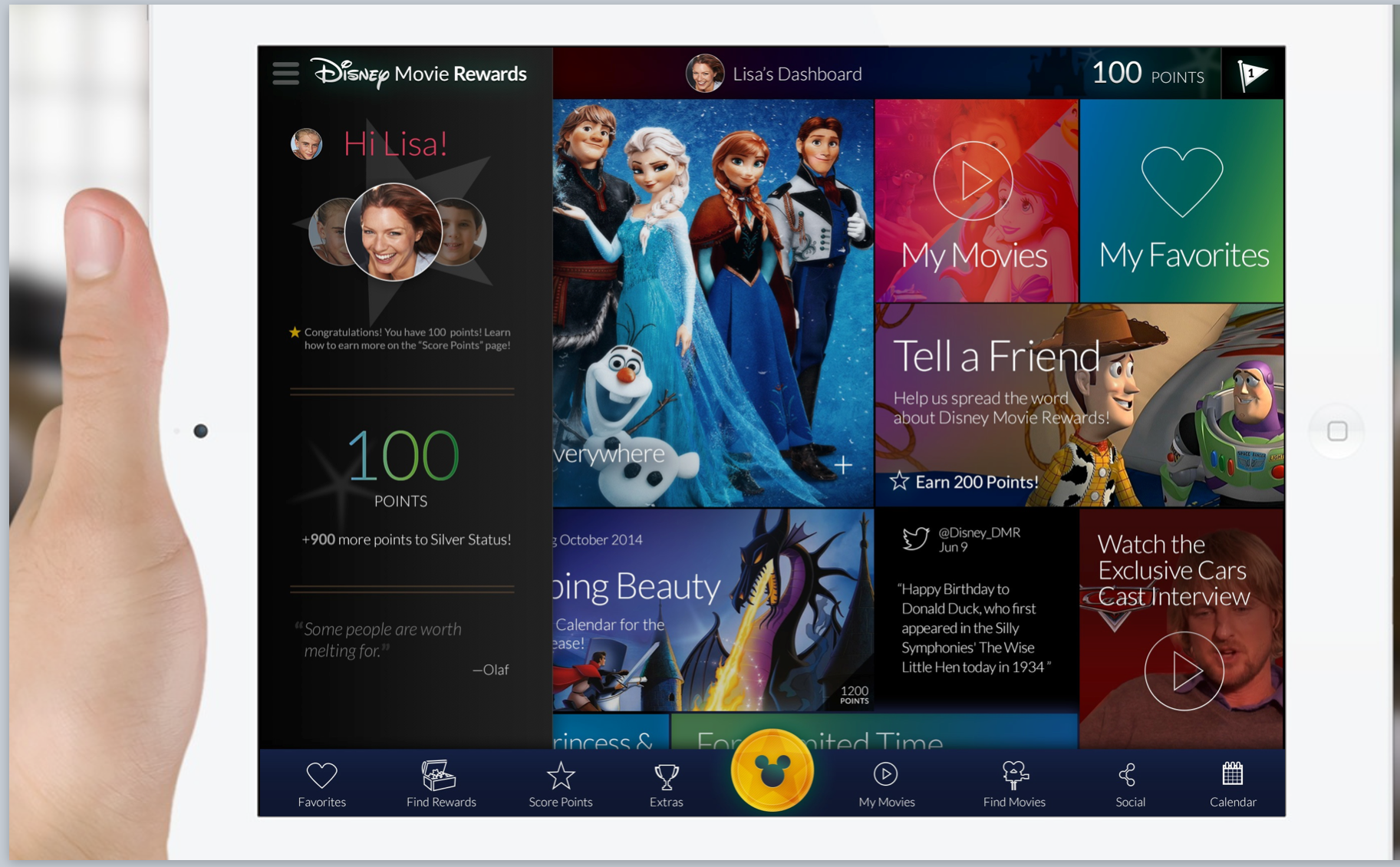Tap the 100 Points counter in header

(1148, 74)
